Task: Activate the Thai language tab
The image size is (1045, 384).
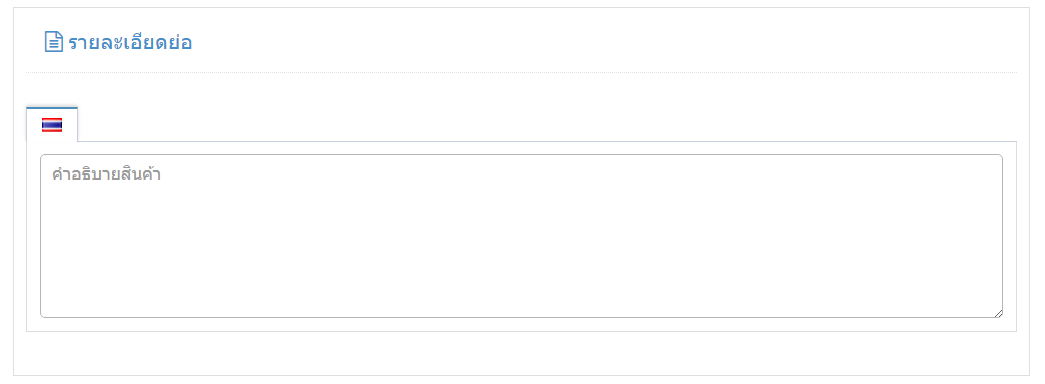Action: coord(52,125)
